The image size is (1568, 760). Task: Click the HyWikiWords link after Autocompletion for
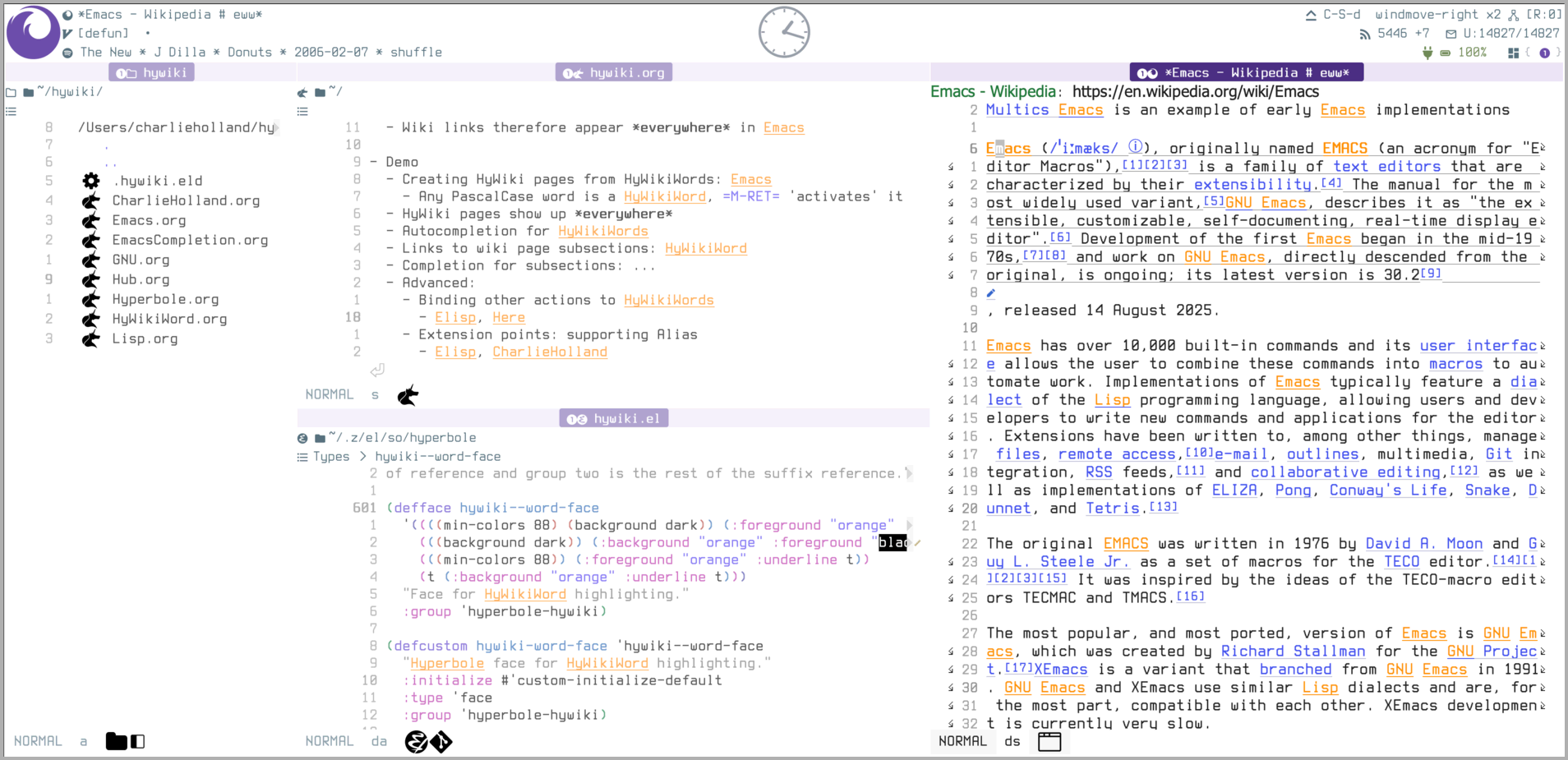[603, 231]
